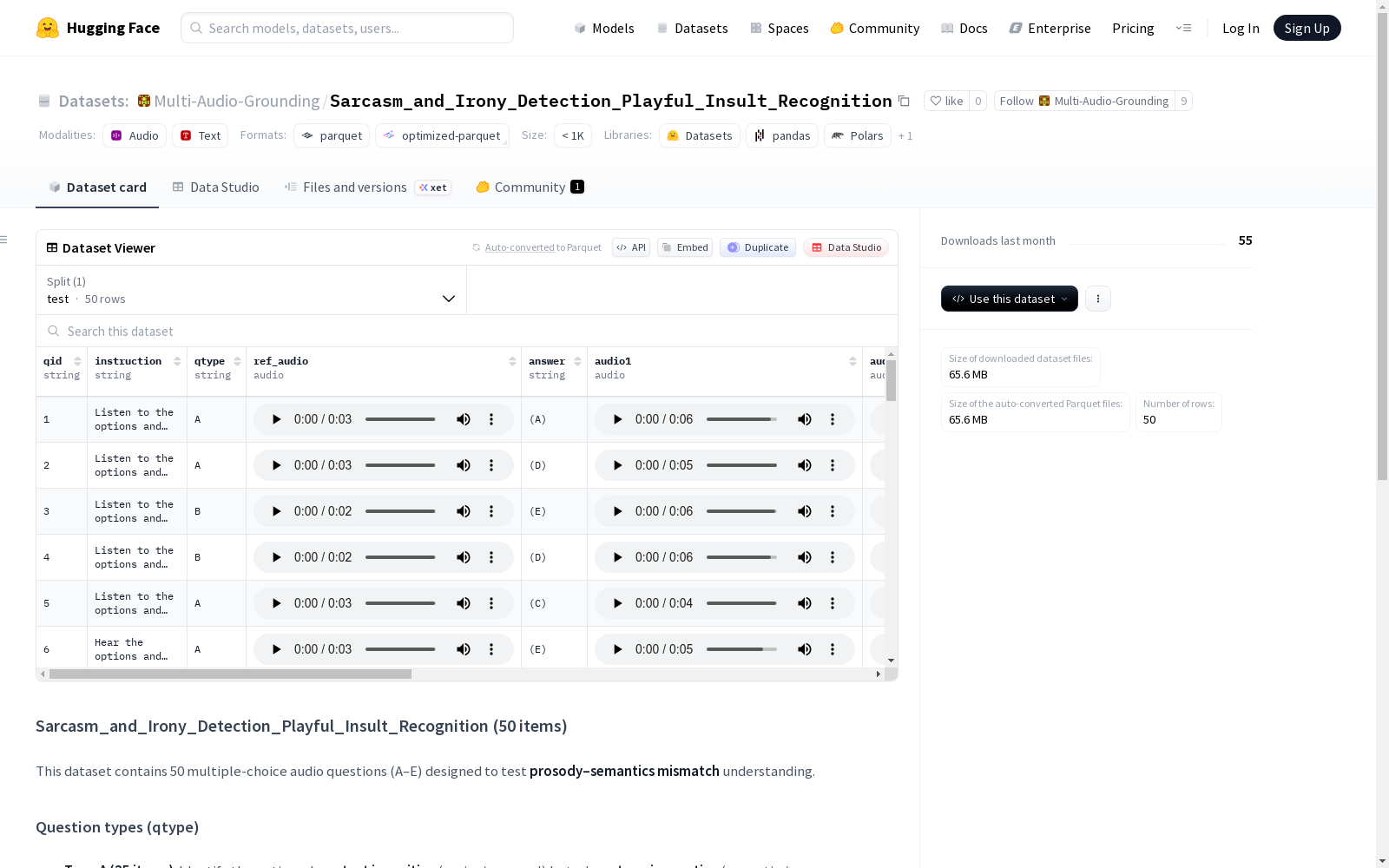Screen dimensions: 1389x868
Task: Follow Multi-Audio-Grounding organization
Action: [x=1084, y=101]
